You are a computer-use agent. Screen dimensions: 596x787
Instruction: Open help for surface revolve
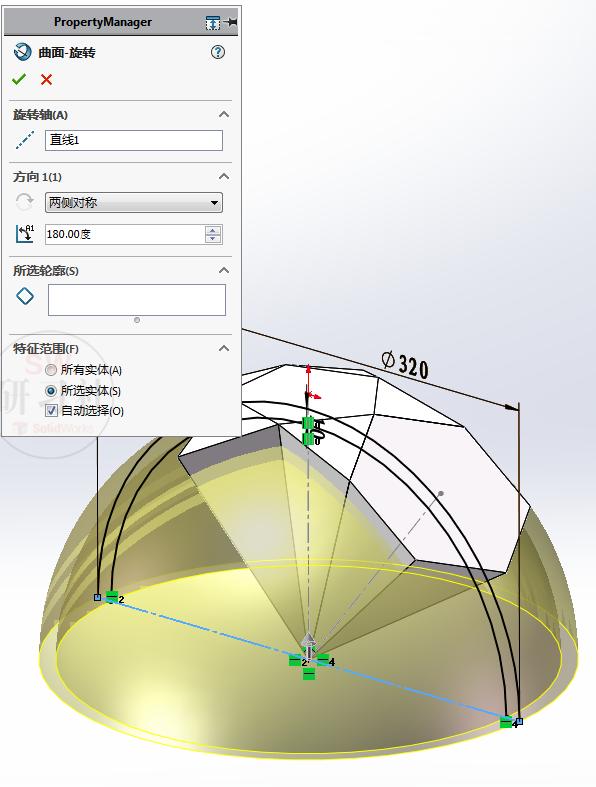218,52
